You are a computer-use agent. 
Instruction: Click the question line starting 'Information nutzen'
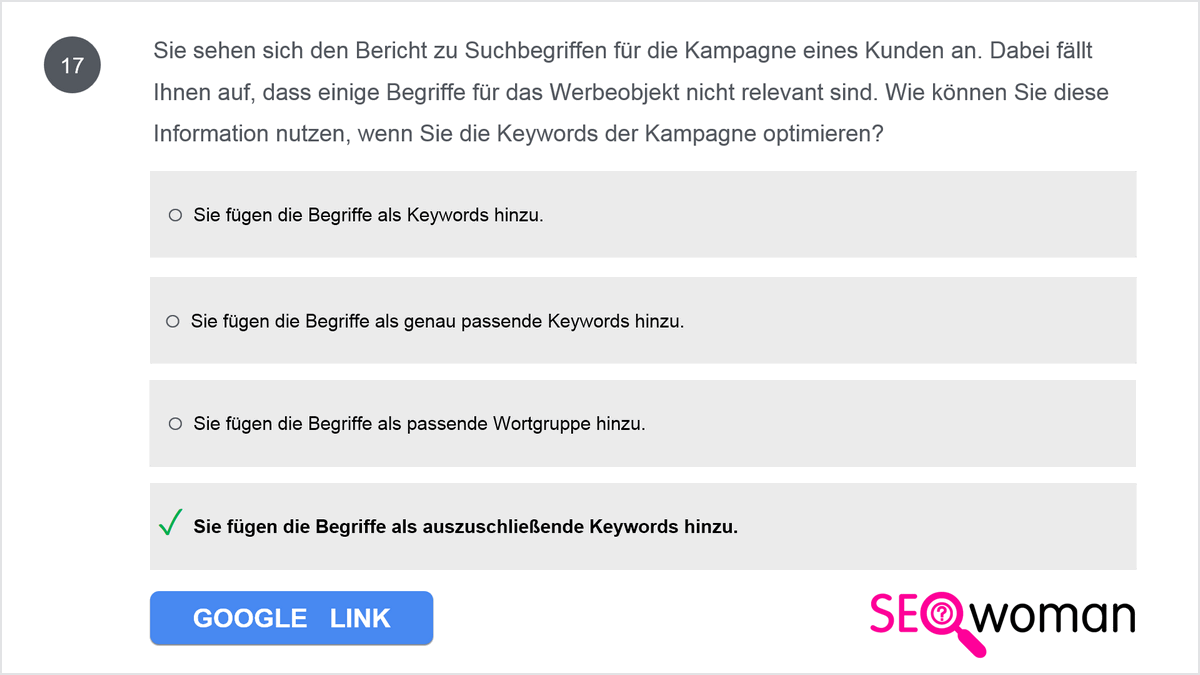(x=518, y=134)
